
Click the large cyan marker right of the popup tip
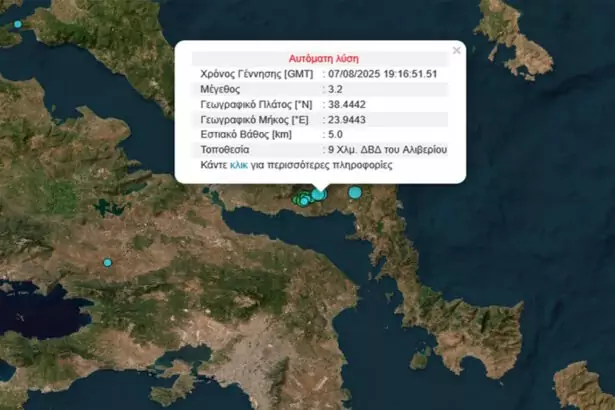355,192
